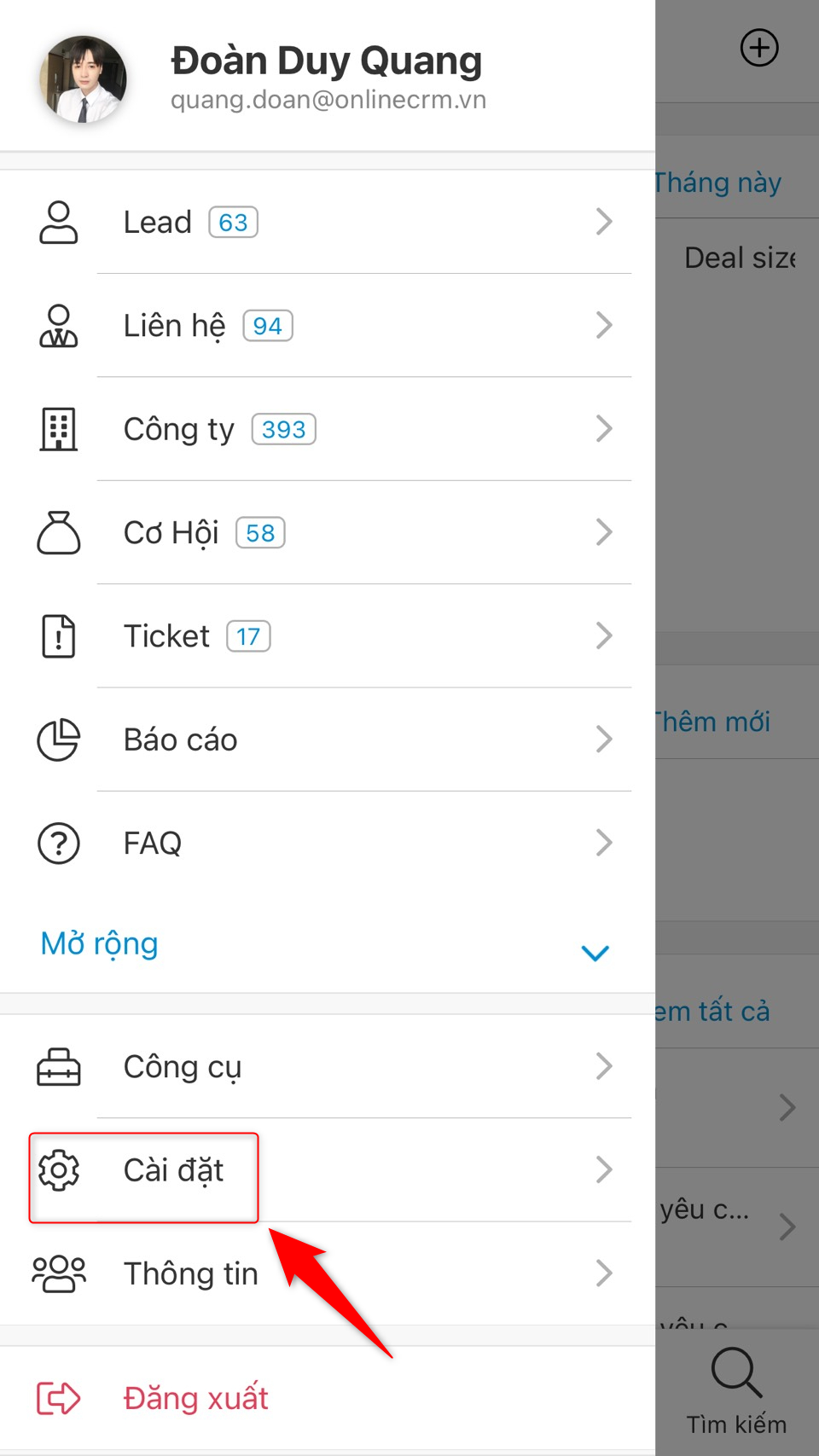The image size is (819, 1456).
Task: Tap the Công cụ toolbox icon
Action: click(x=58, y=1067)
